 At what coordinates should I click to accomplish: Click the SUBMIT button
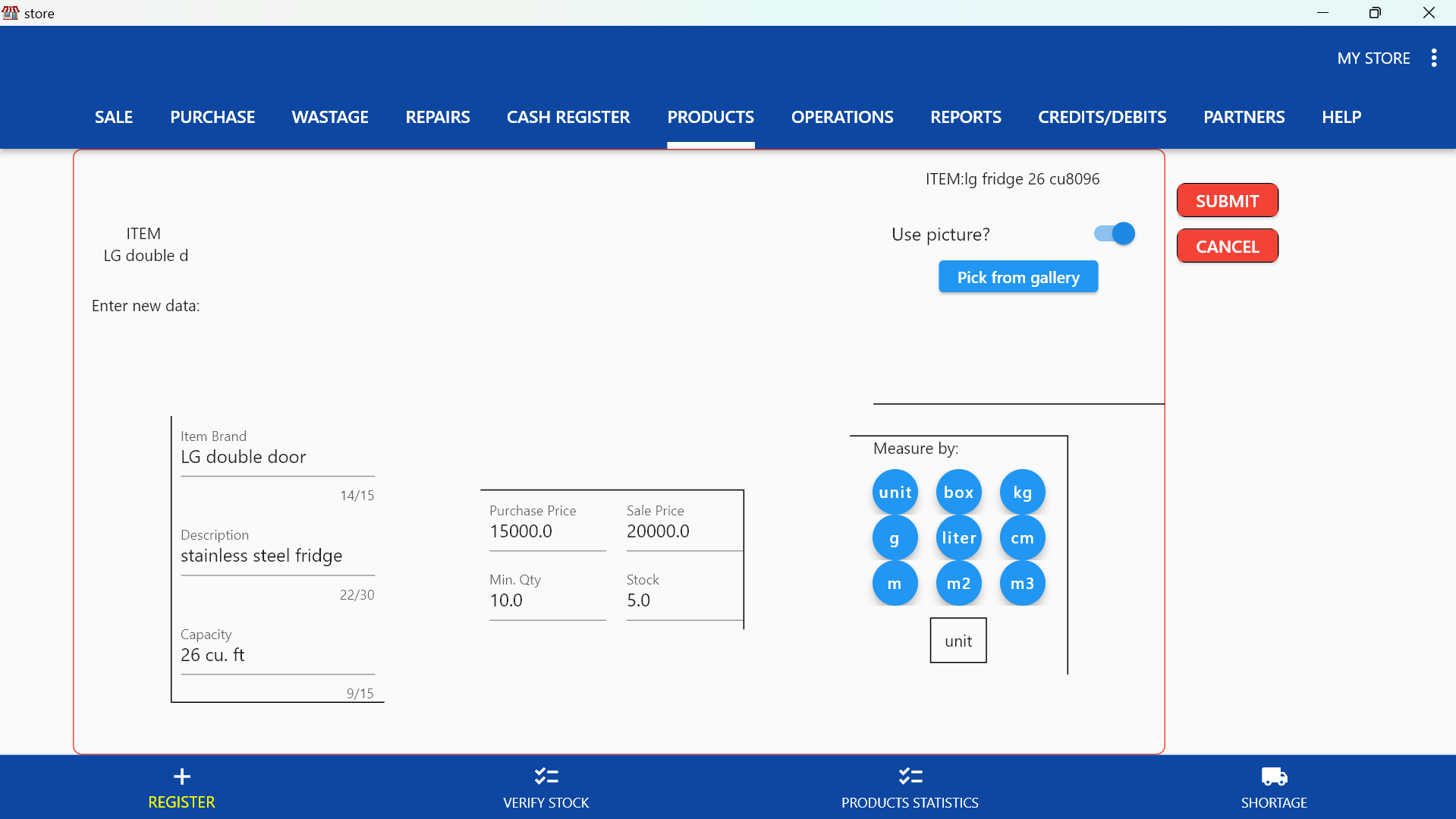point(1226,200)
